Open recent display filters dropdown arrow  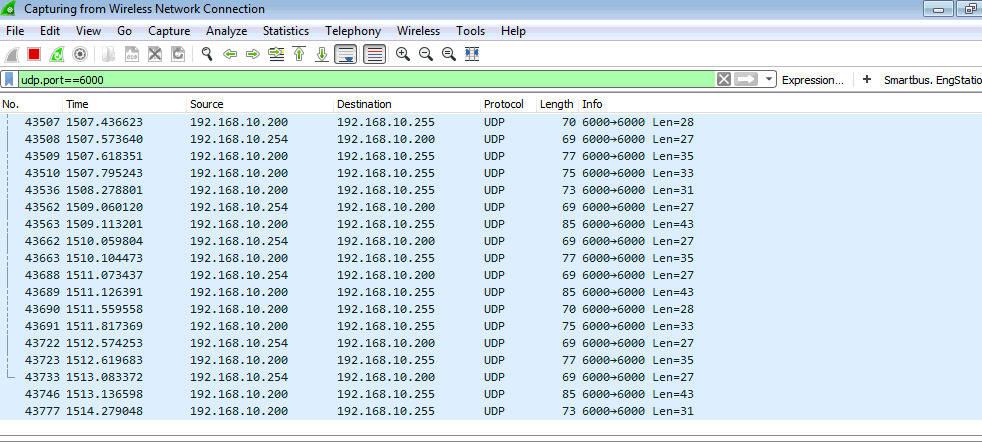[x=768, y=80]
